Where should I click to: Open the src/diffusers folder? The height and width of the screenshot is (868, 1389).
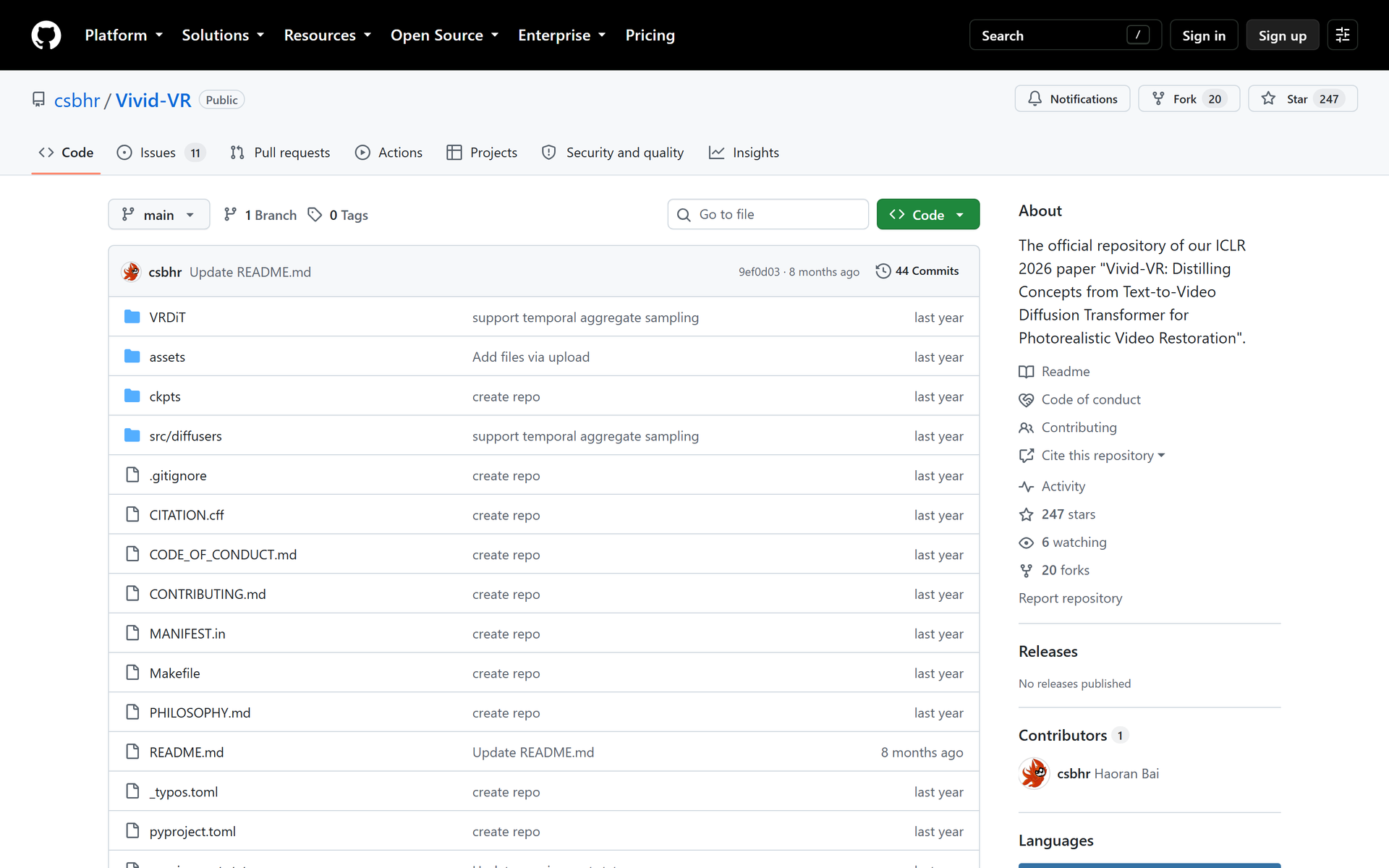tap(185, 435)
